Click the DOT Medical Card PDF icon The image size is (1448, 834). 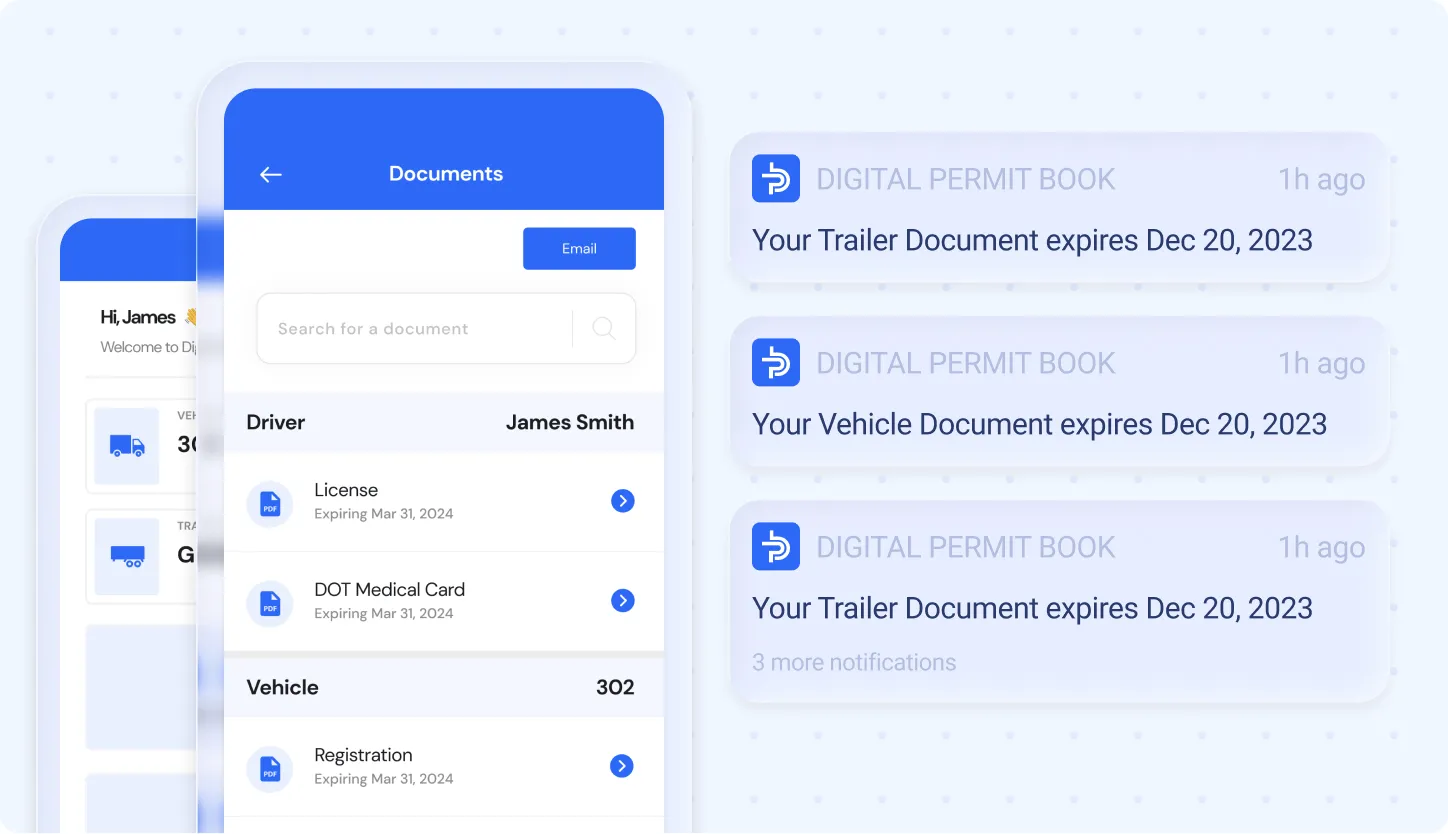(269, 600)
